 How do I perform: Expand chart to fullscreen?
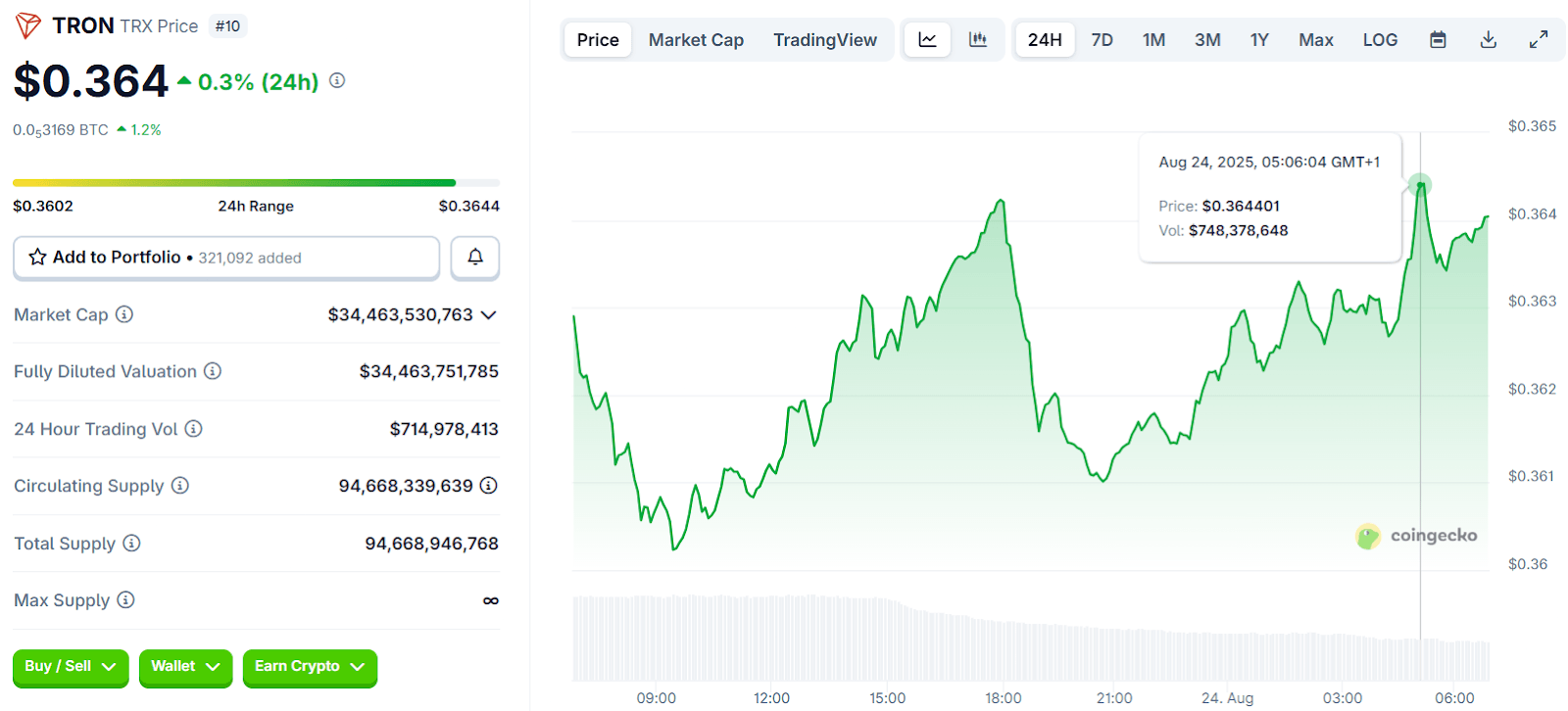click(1539, 40)
